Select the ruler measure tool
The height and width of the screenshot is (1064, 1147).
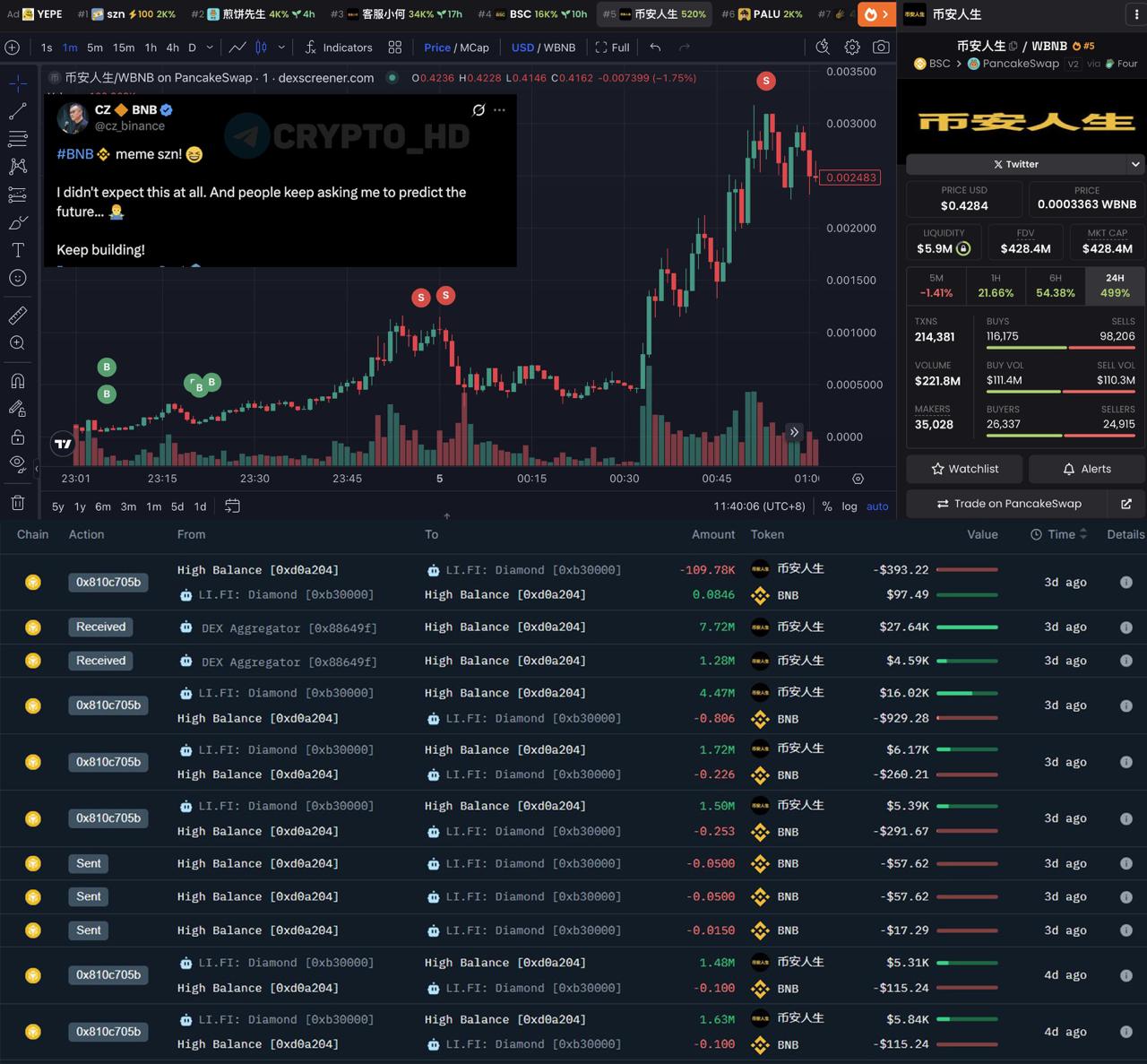[x=18, y=316]
